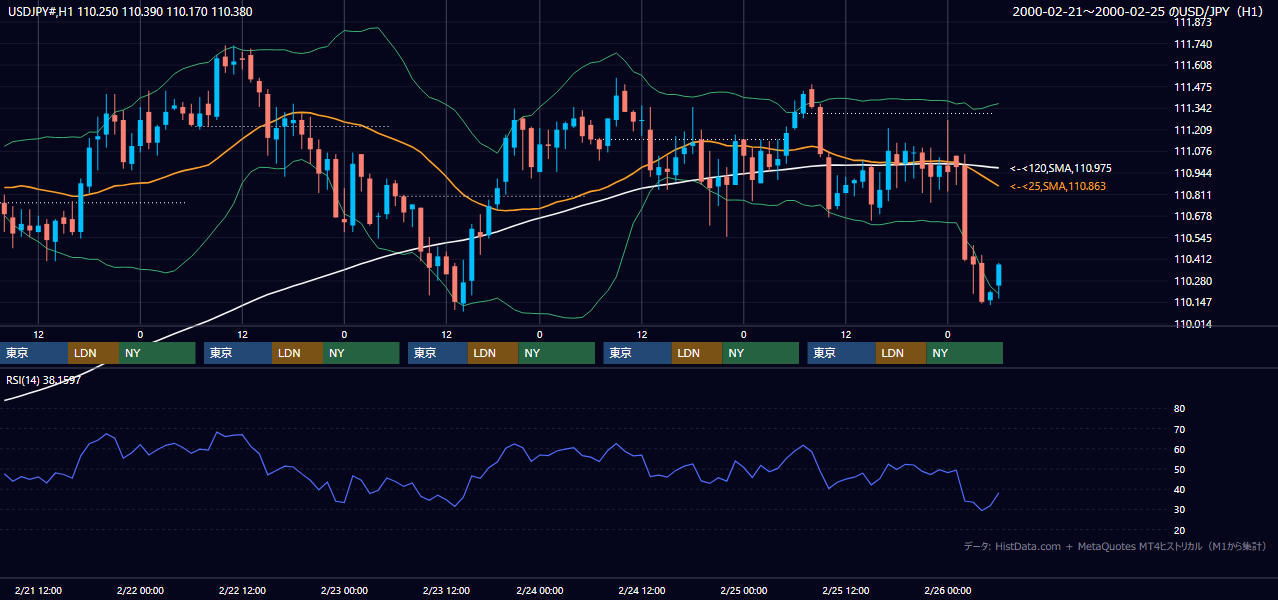The width and height of the screenshot is (1278, 600).
Task: Click price axis value 111.475
Action: (1192, 87)
